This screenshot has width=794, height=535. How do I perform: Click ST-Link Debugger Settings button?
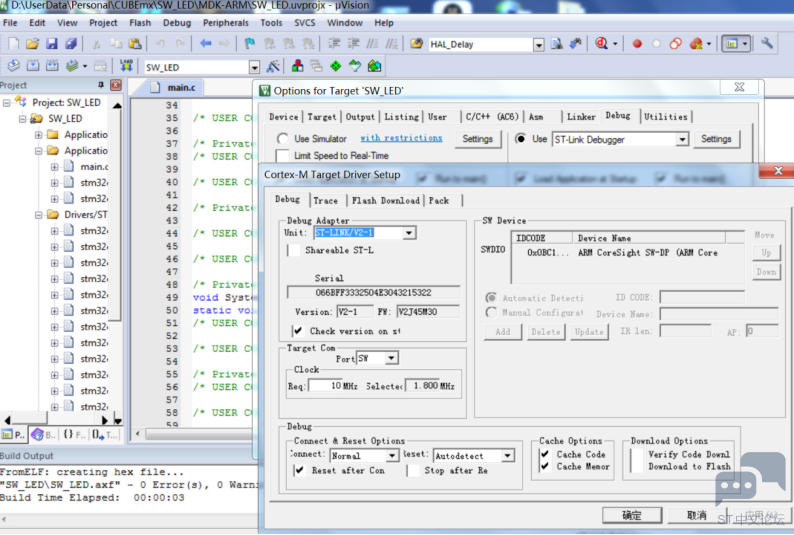[716, 139]
